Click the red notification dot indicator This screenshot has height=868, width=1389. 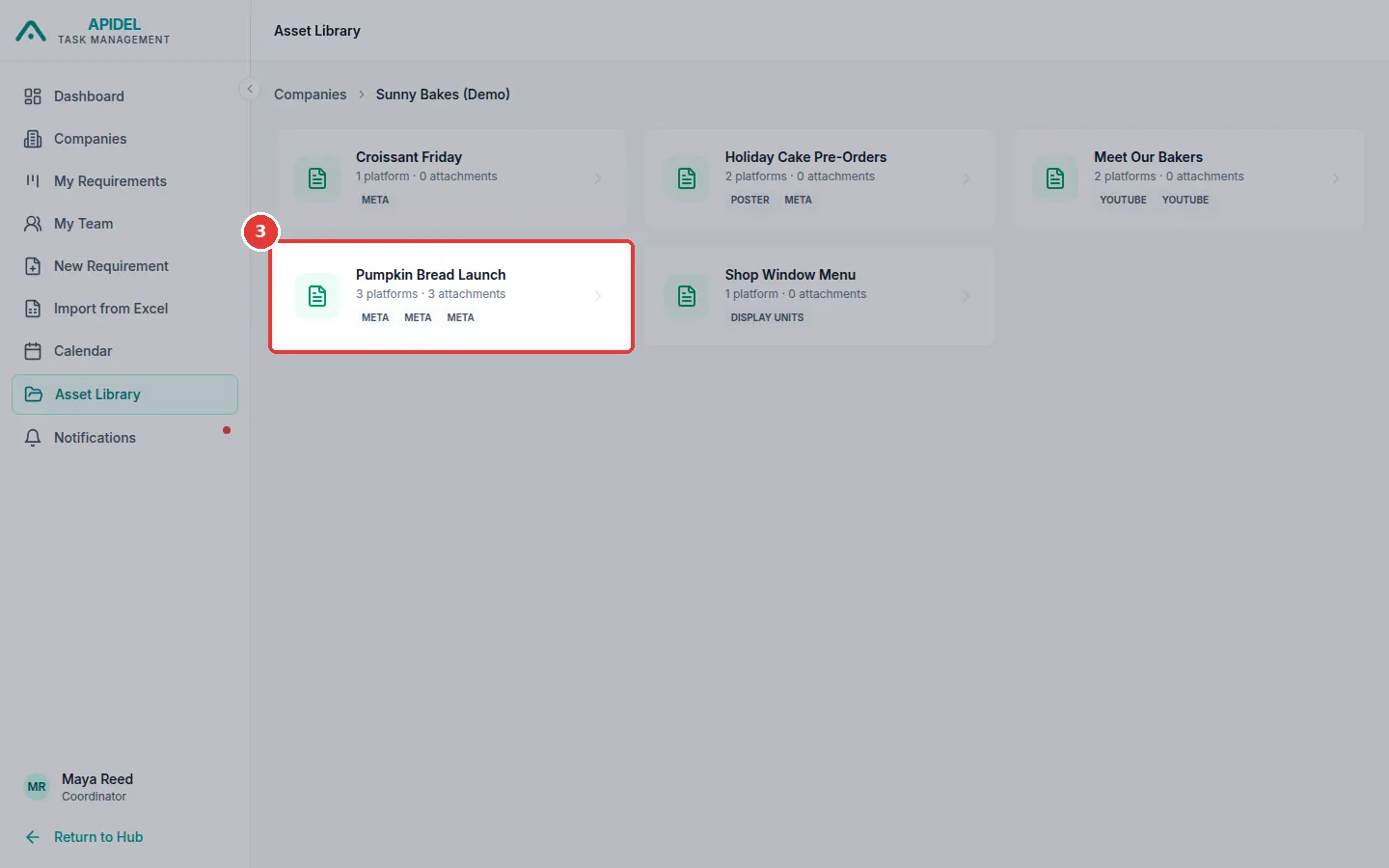click(227, 430)
